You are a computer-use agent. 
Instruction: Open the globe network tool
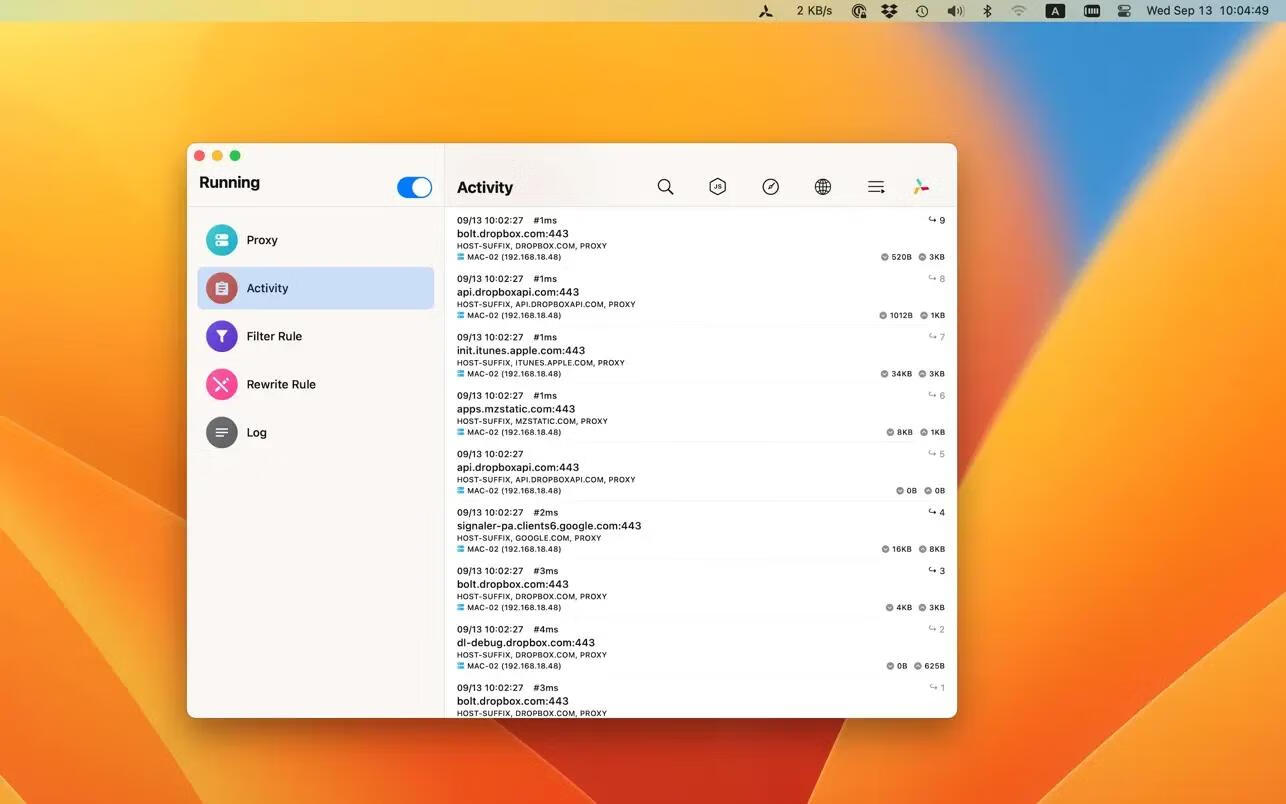(822, 186)
